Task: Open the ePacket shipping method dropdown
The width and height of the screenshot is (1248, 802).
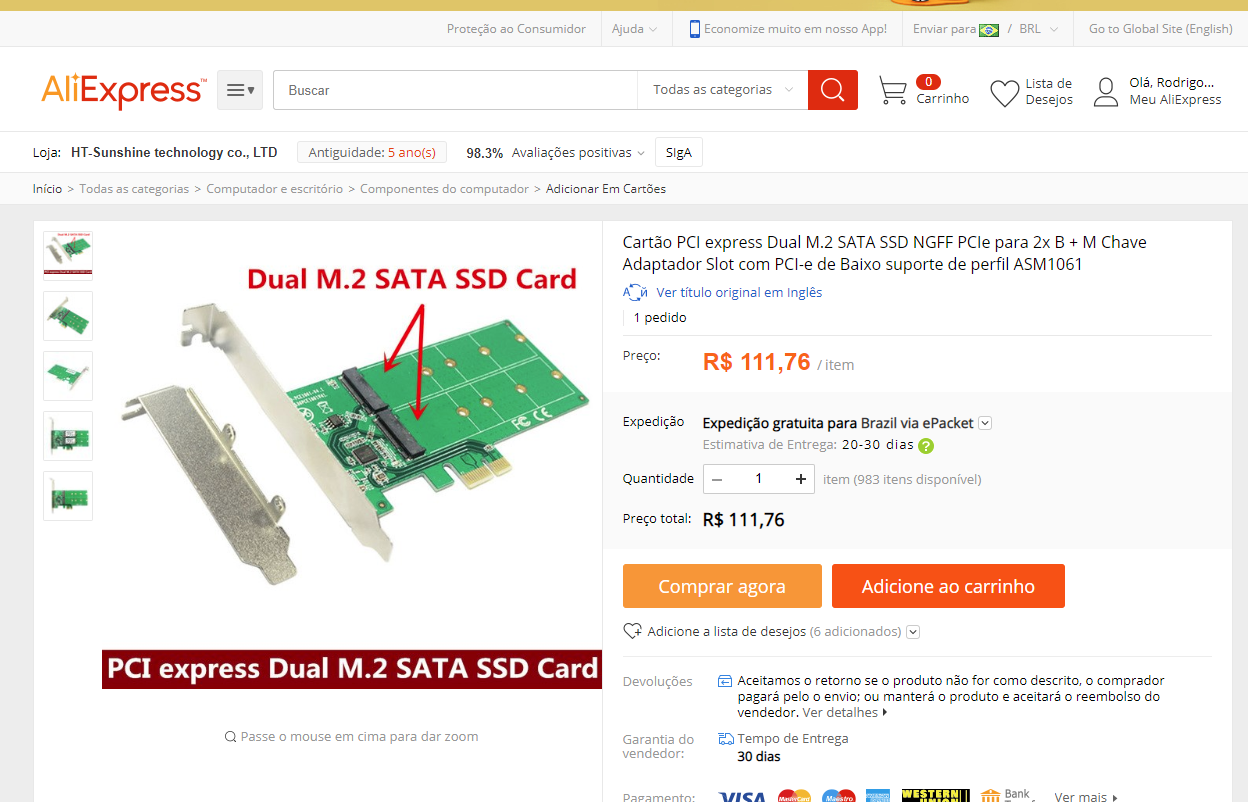Action: coord(985,423)
